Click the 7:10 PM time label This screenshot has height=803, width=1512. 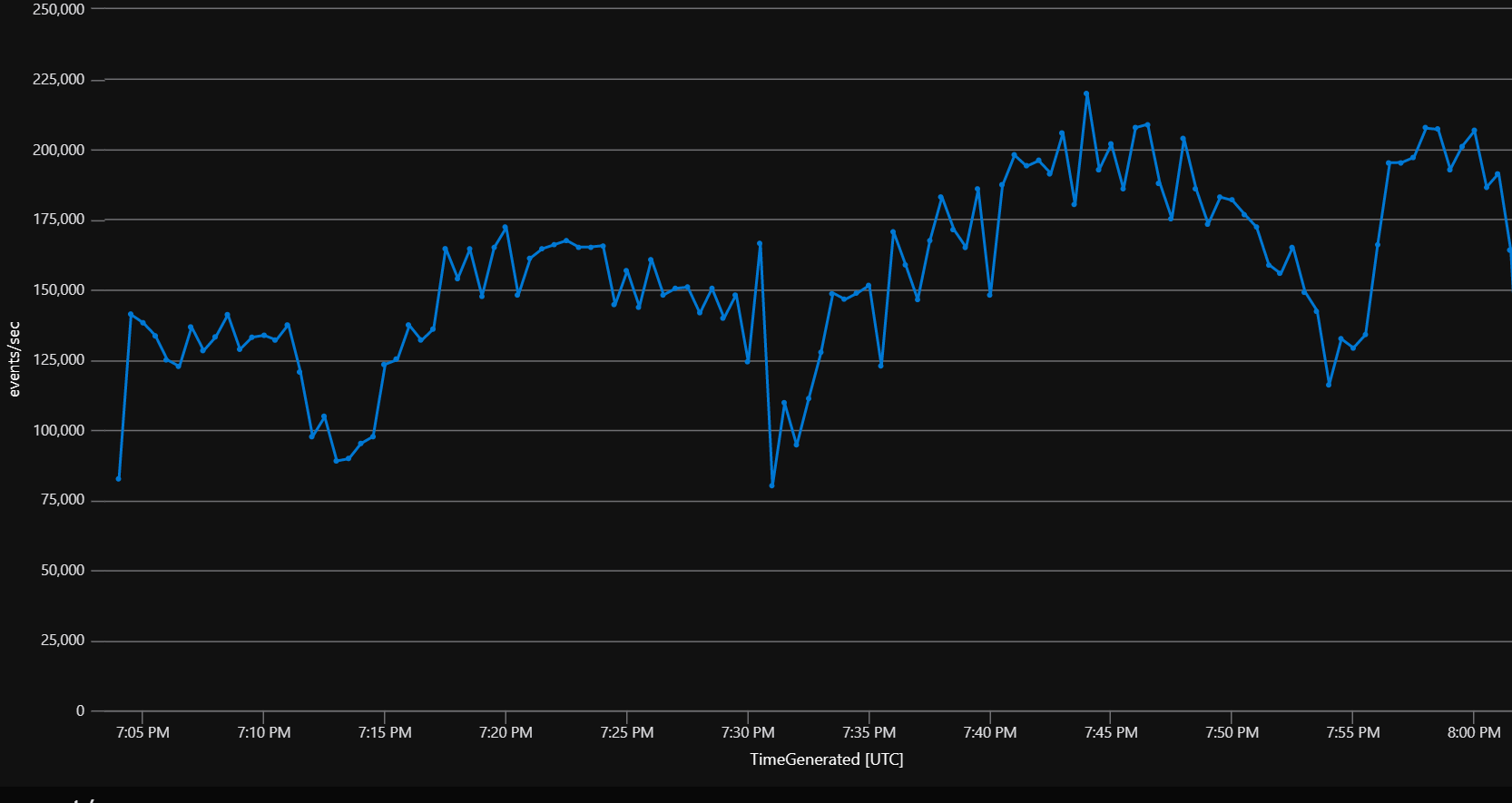[264, 733]
